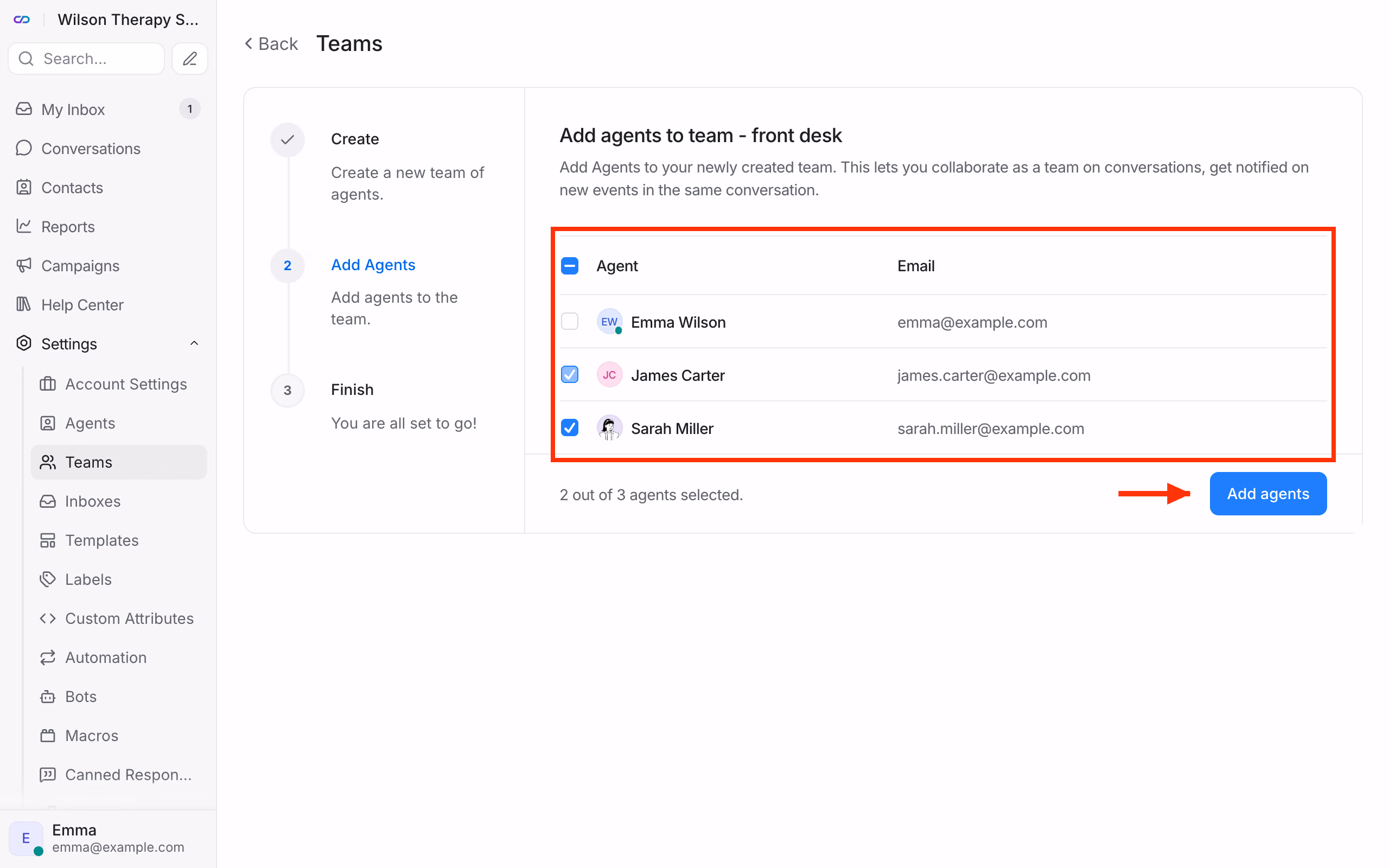Uncheck the James Carter checkbox
Image resolution: width=1389 pixels, height=868 pixels.
[x=569, y=375]
